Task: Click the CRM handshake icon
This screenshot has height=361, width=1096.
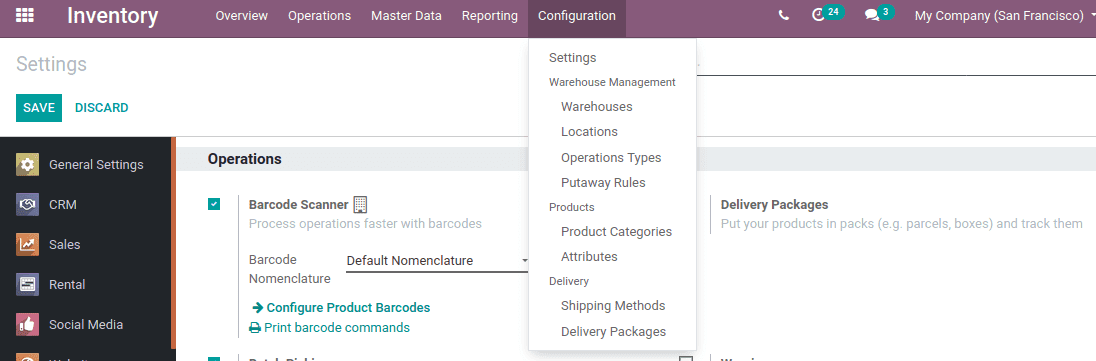Action: pos(27,205)
